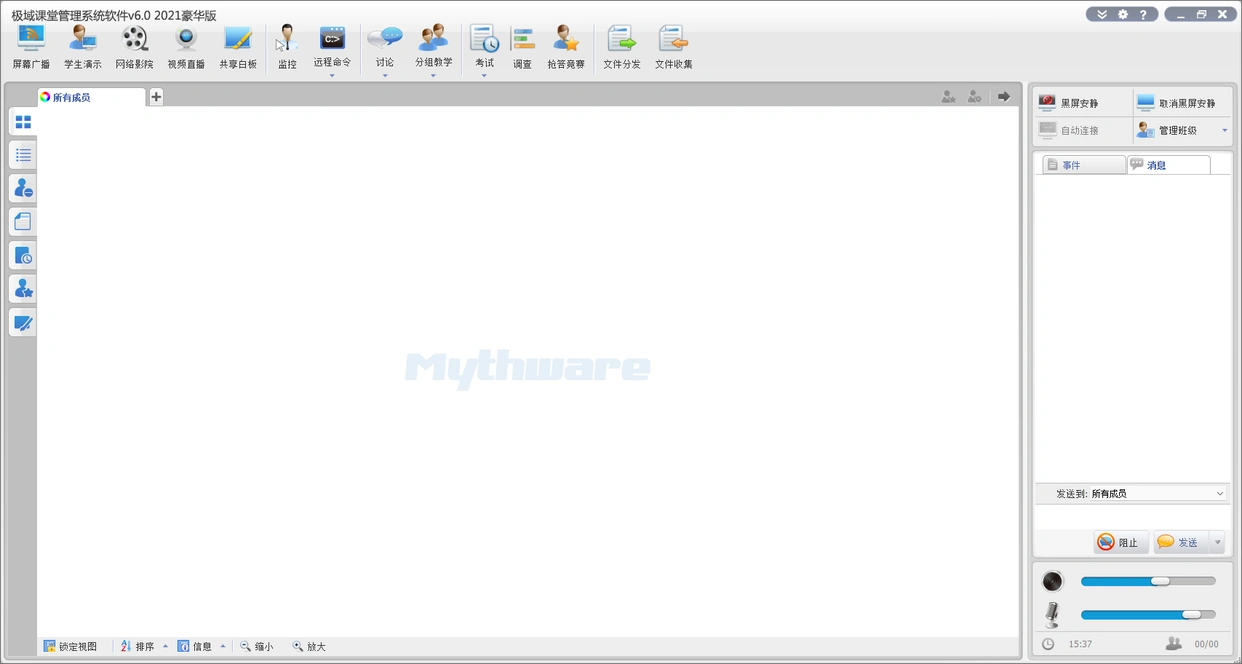Click 缩小 zoom out
The width and height of the screenshot is (1242, 664).
coord(256,646)
